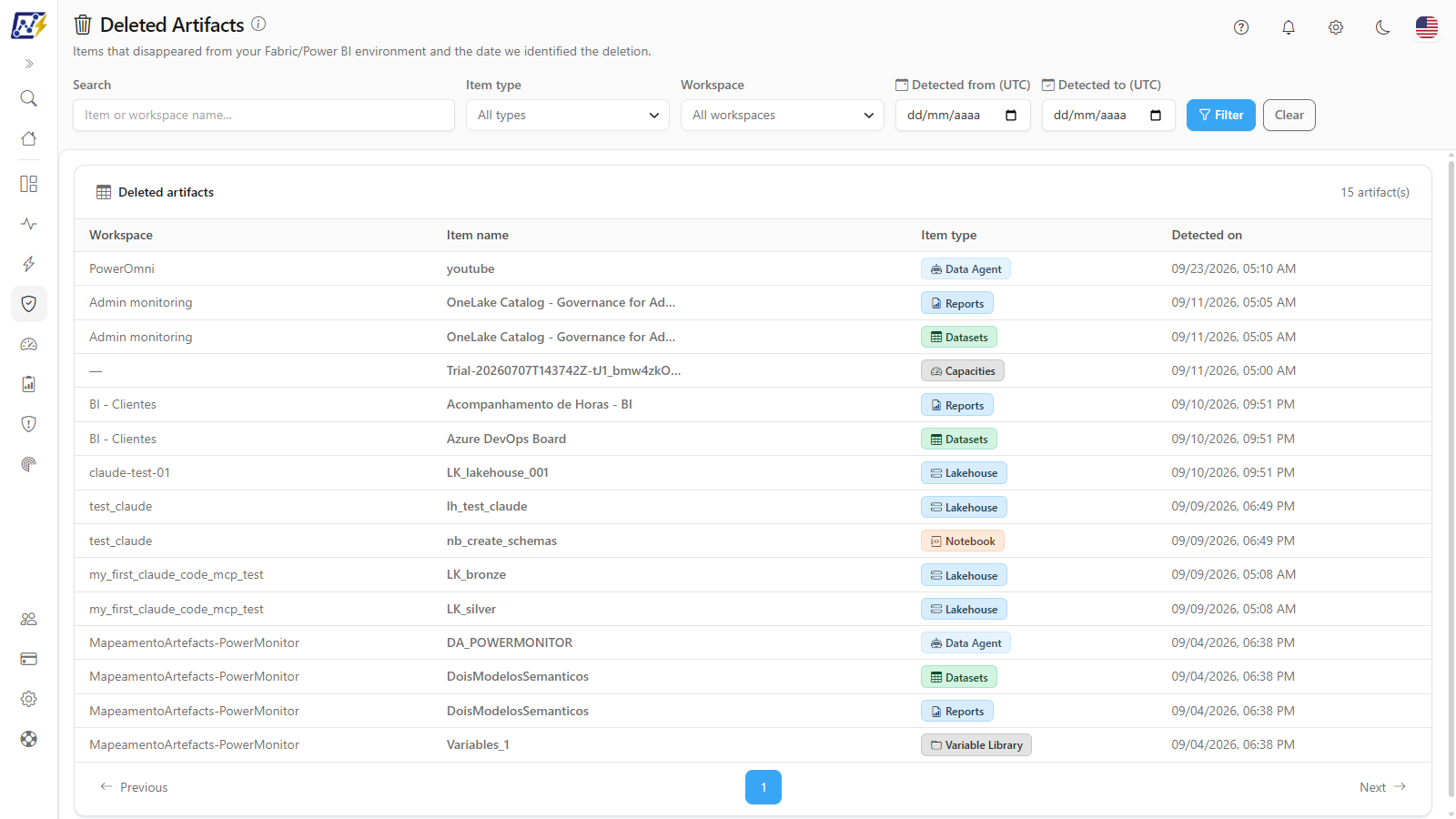Go to the Previous page

[134, 787]
